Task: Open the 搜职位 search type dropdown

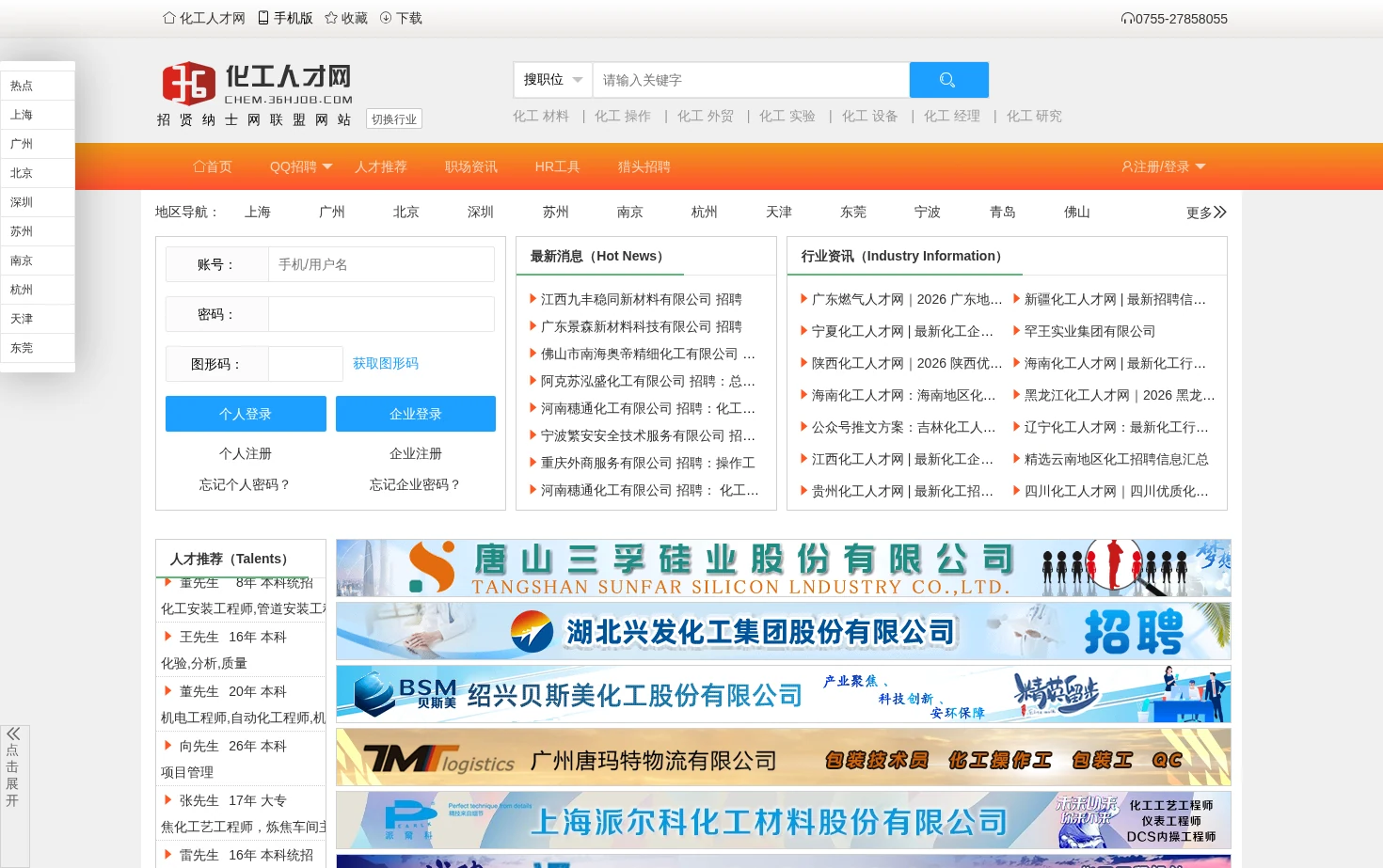Action: [x=553, y=80]
